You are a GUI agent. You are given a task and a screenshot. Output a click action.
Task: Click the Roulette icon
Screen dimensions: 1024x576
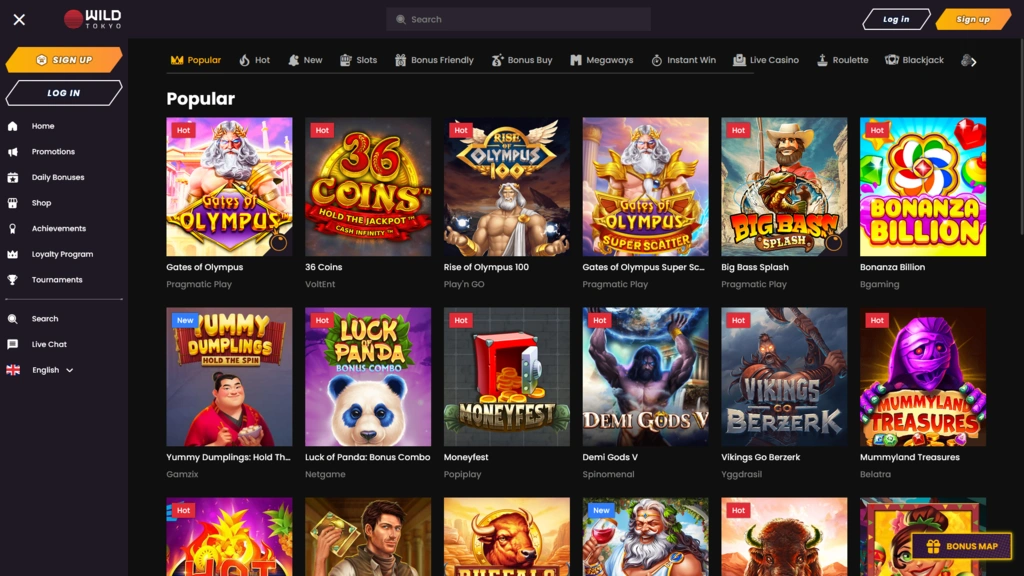tap(822, 60)
